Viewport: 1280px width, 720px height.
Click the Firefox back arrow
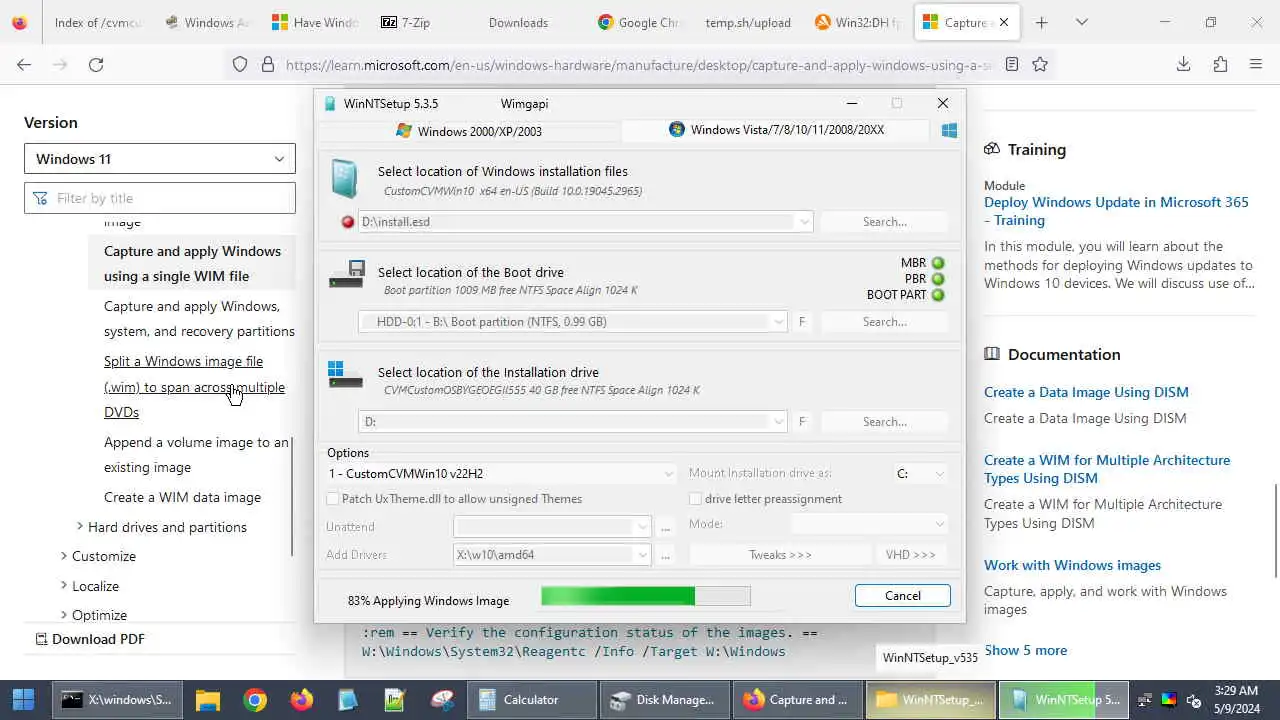(24, 64)
